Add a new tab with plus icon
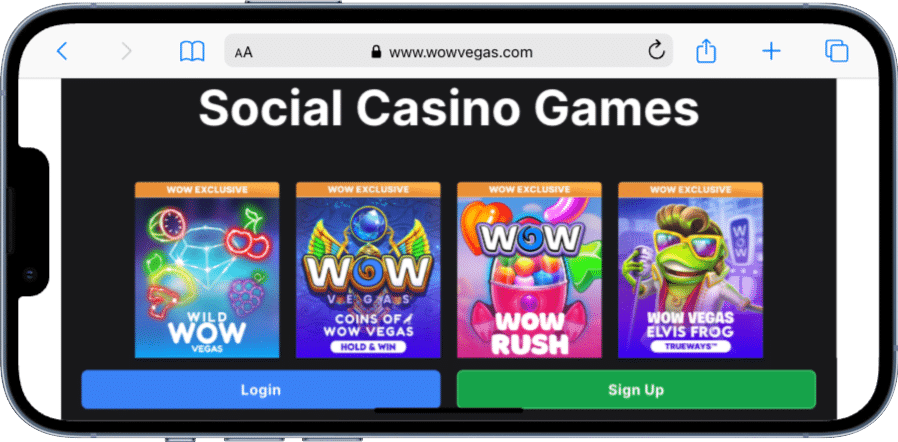The image size is (898, 442). point(771,52)
